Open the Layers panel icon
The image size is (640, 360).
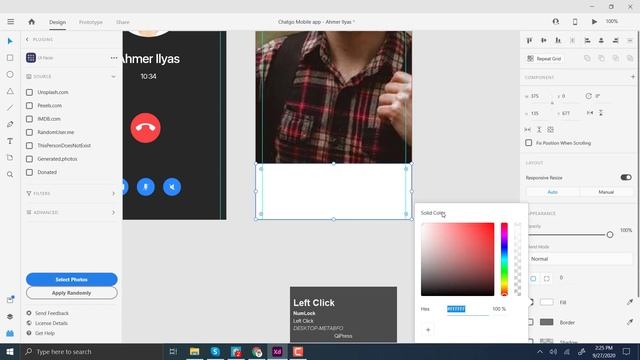point(10,316)
